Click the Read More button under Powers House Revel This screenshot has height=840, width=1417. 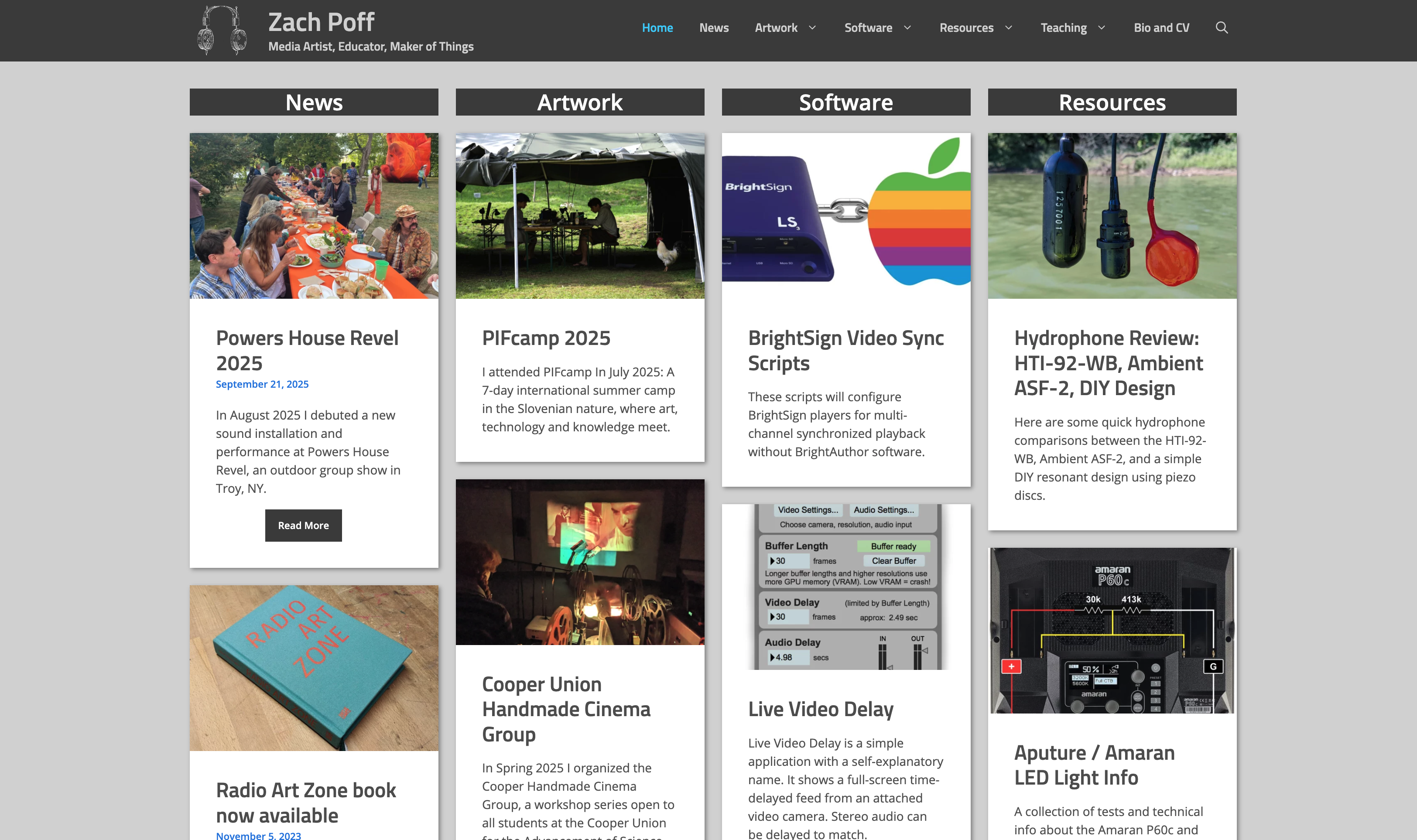pos(304,525)
